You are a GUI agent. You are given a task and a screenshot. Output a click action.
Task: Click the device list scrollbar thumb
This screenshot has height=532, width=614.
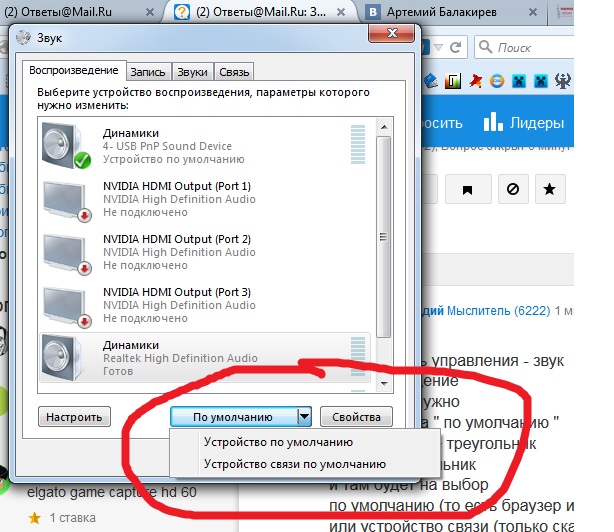(384, 236)
